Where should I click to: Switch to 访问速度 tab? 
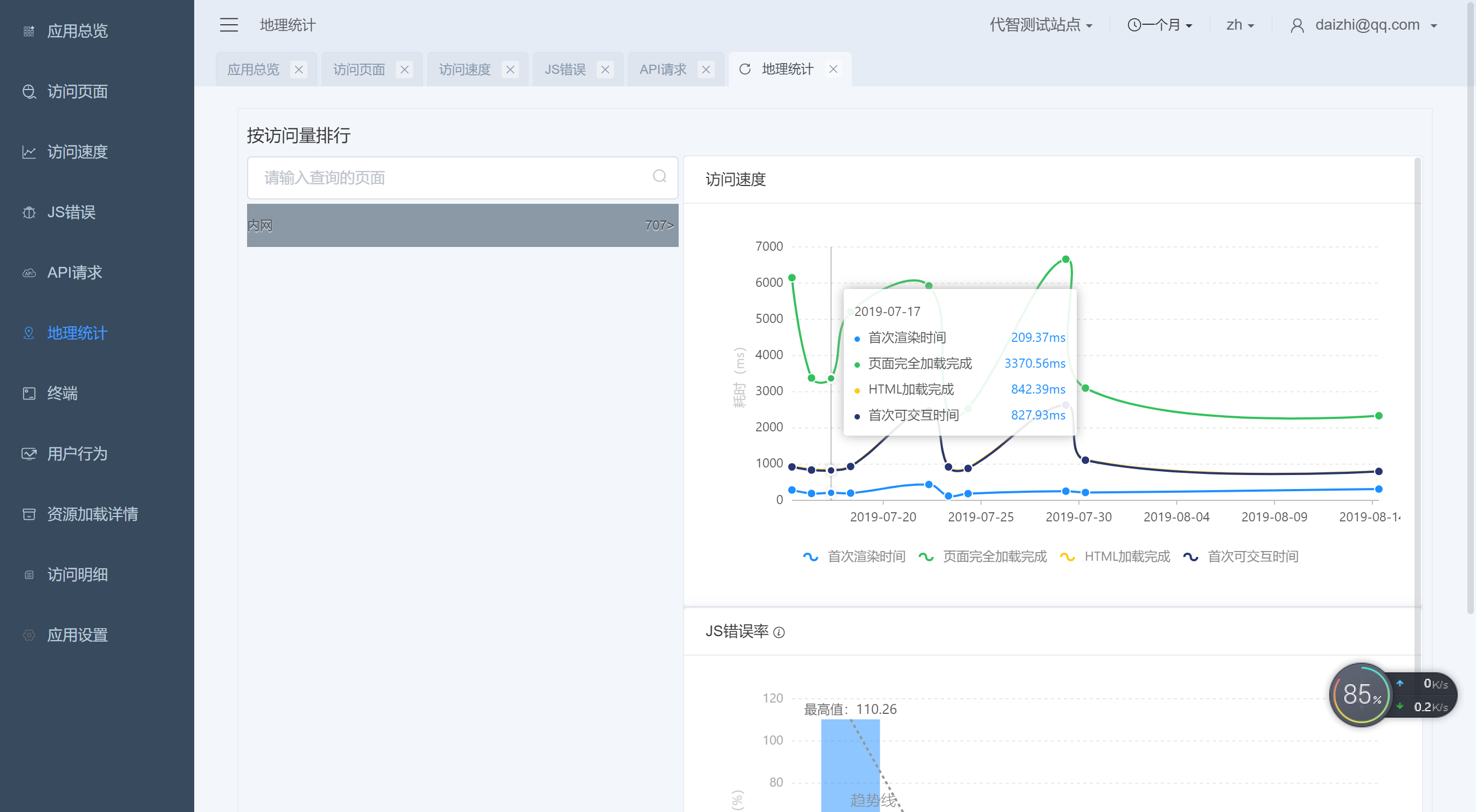coord(464,70)
